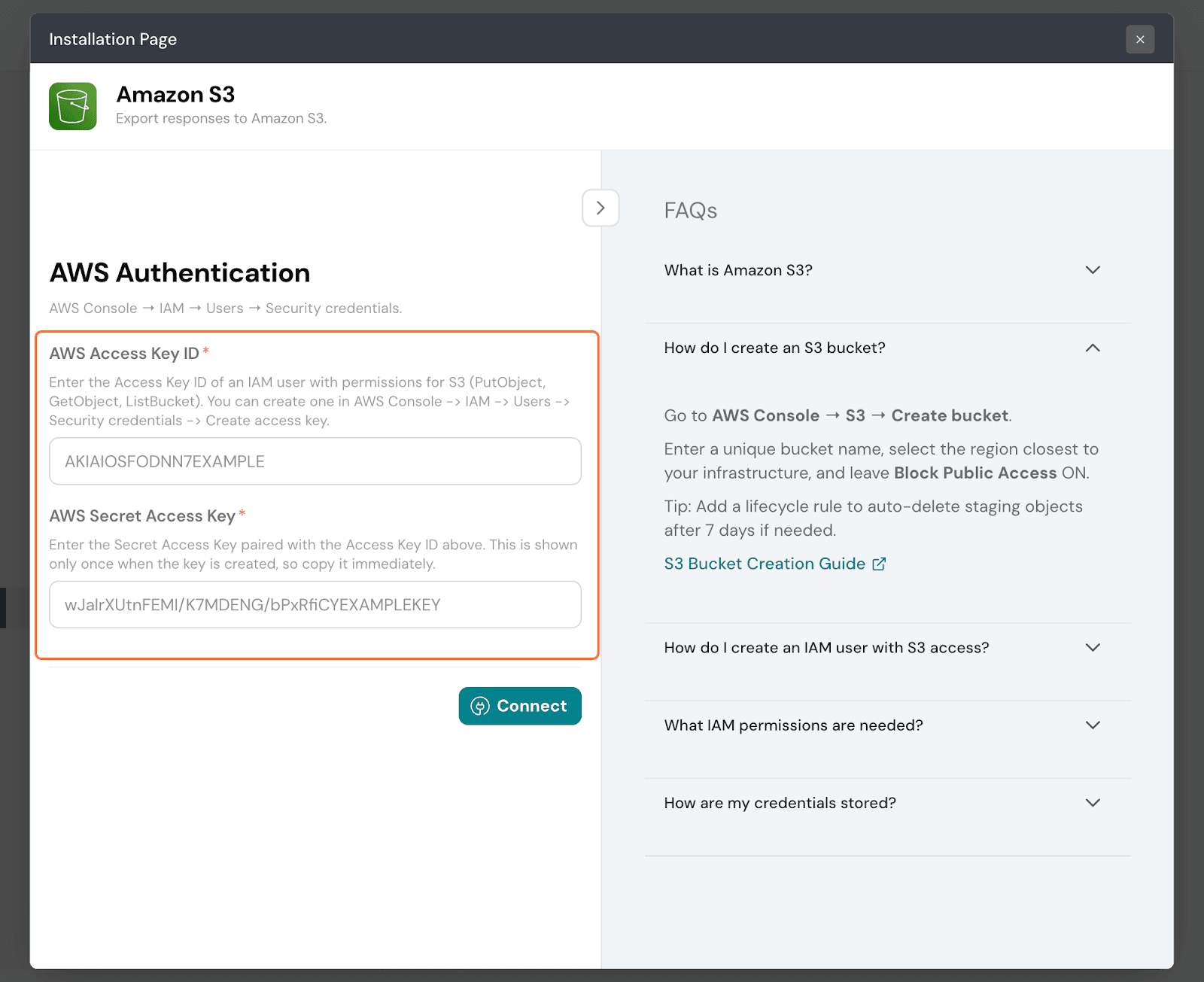Click the Connect button
1204x982 pixels.
pos(520,706)
